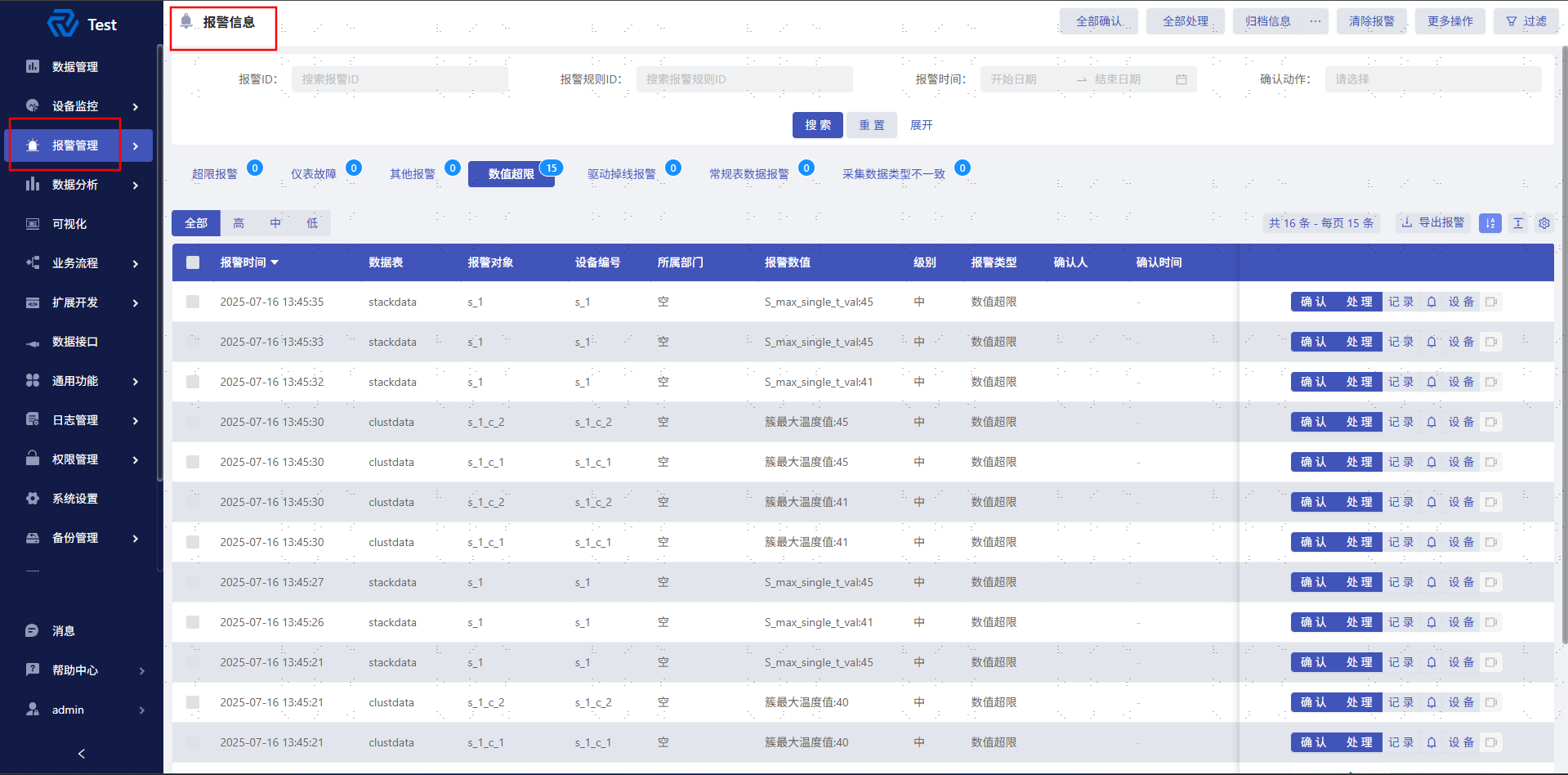Click the 过滤 filter button
The image size is (1568, 775).
pyautogui.click(x=1526, y=21)
